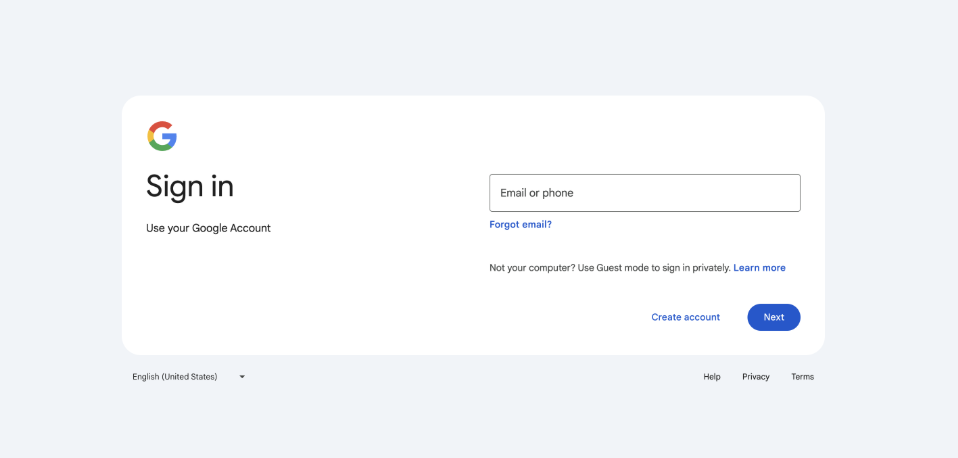Select the Email or phone placeholder text
Screen dimensions: 958x458
[537, 193]
